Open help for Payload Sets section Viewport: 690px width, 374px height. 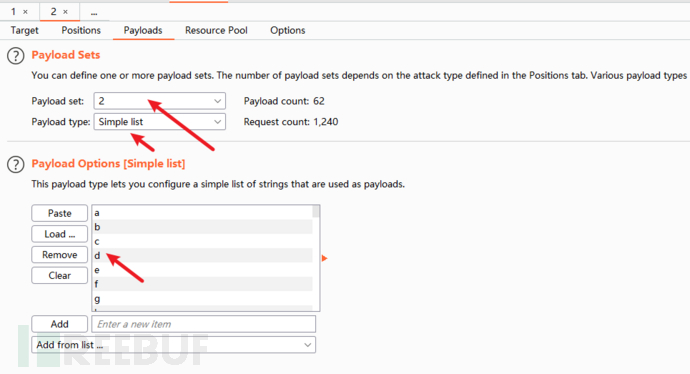16,56
